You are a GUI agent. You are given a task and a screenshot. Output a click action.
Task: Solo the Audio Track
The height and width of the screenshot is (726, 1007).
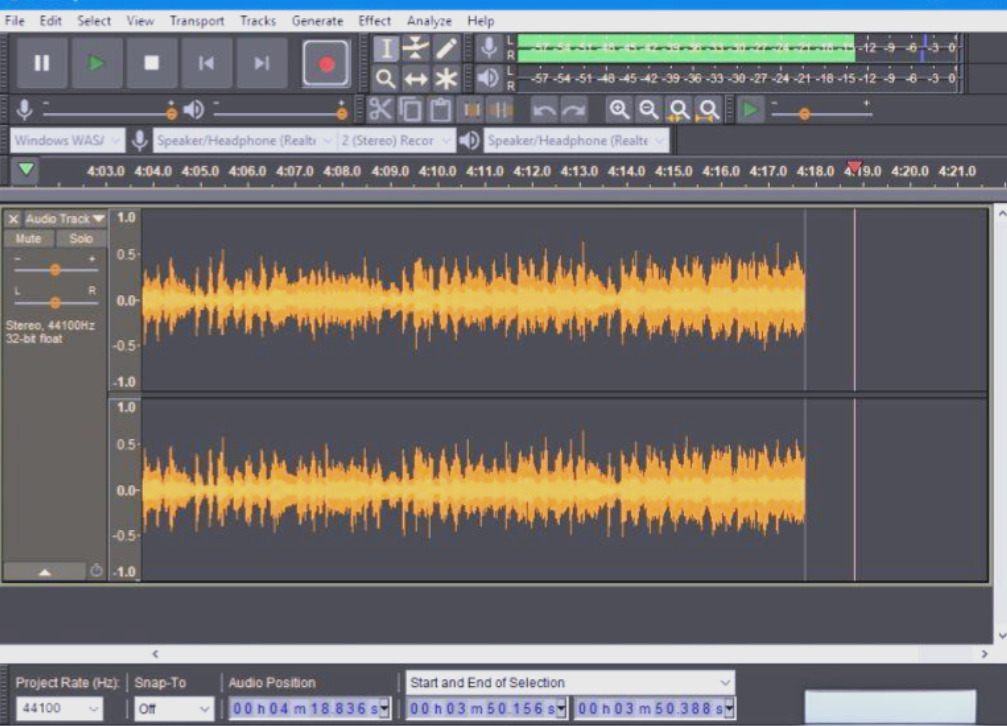(x=81, y=239)
